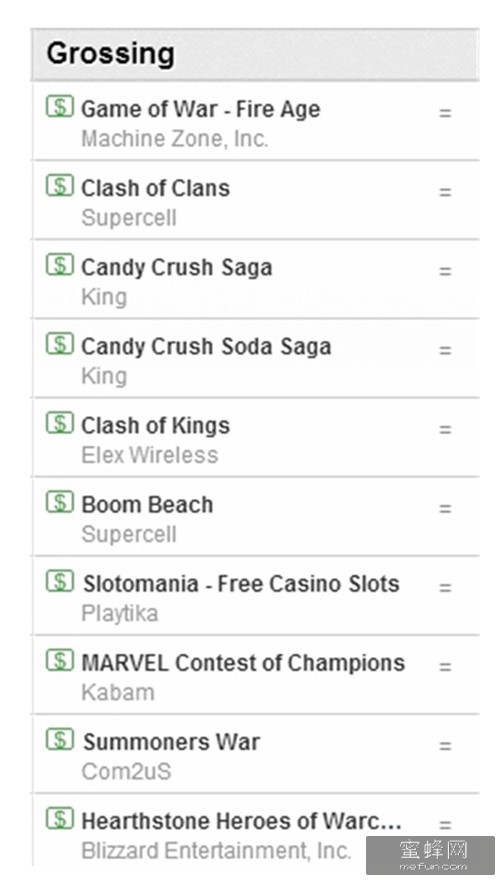500x880 pixels.
Task: Open Slotomania - Free Casino Slots entry
Action: click(x=241, y=584)
